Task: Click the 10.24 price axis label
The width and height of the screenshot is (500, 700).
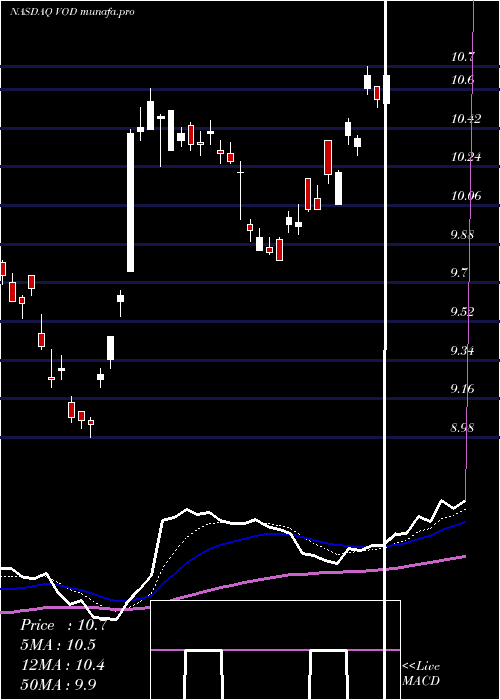Action: click(466, 157)
